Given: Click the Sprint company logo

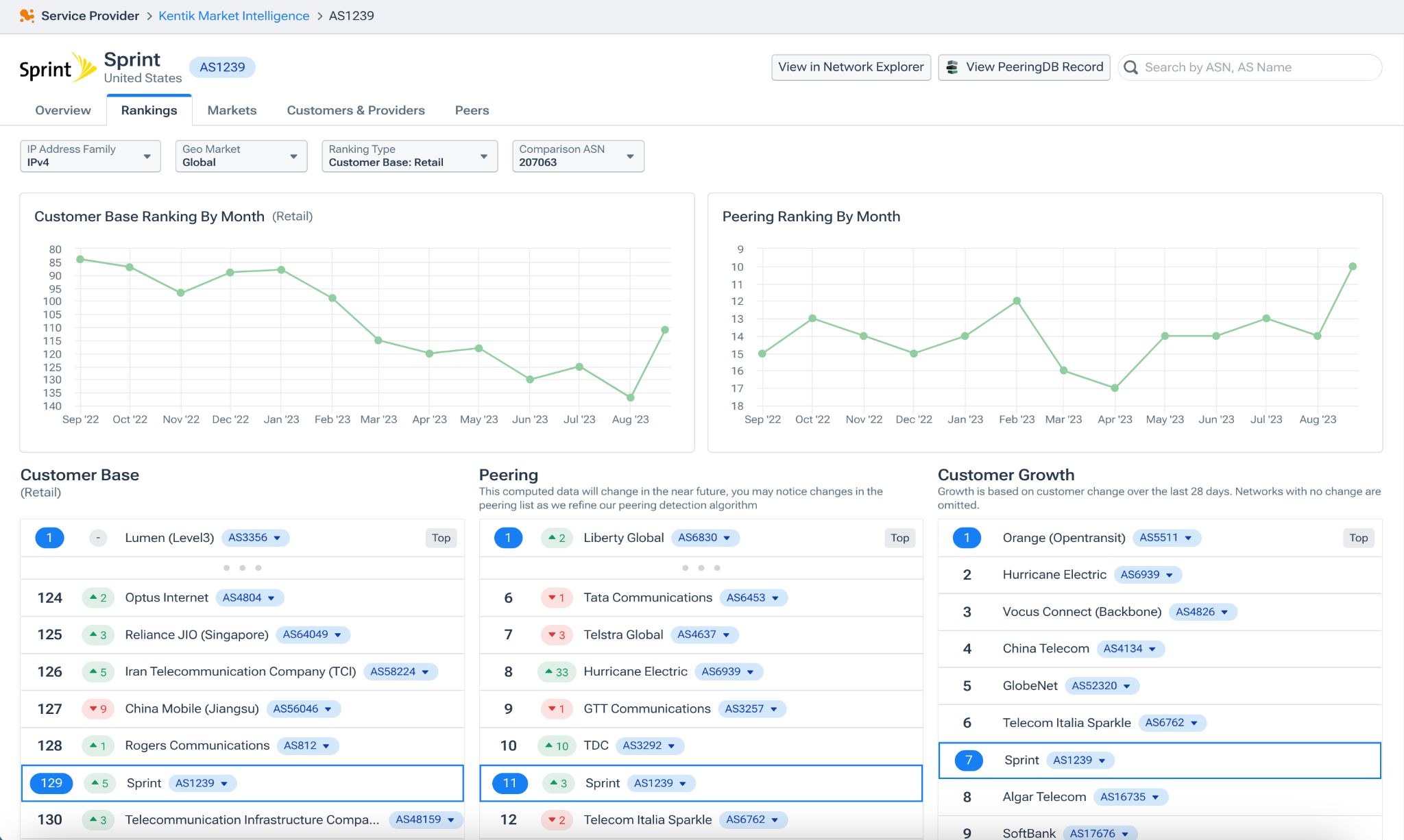Looking at the screenshot, I should pos(58,68).
